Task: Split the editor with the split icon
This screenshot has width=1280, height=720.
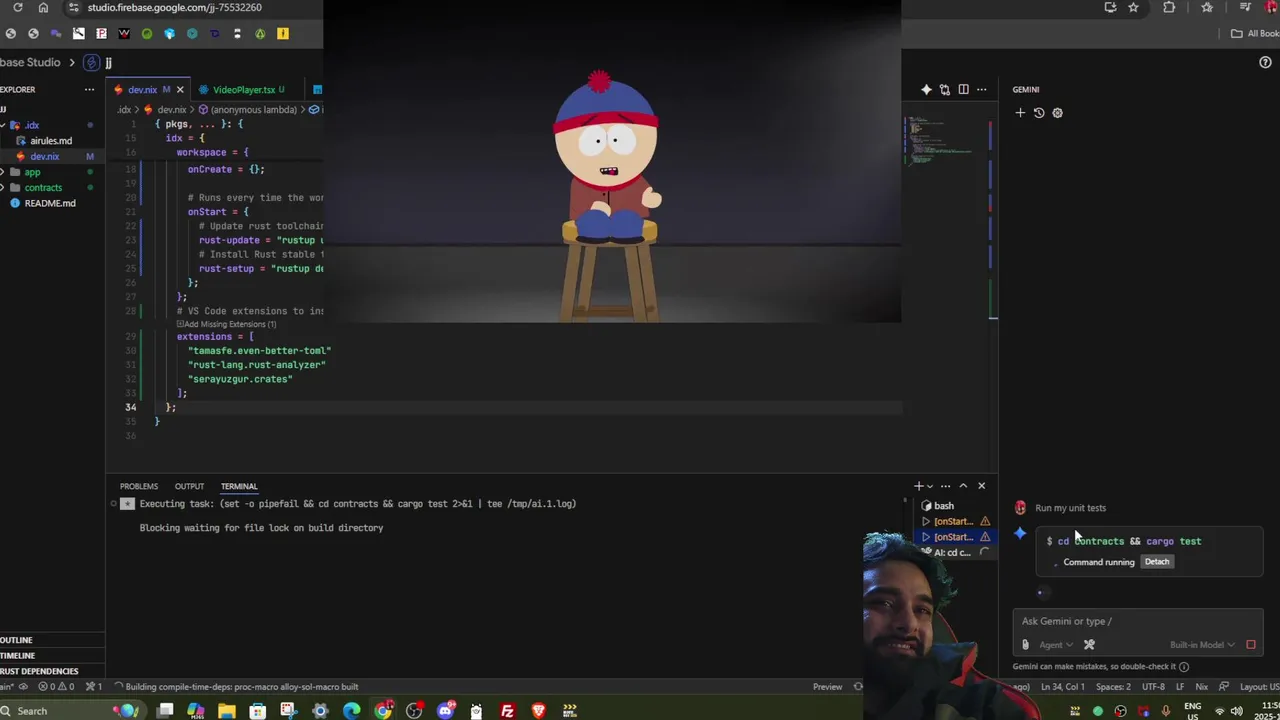Action: (x=963, y=89)
